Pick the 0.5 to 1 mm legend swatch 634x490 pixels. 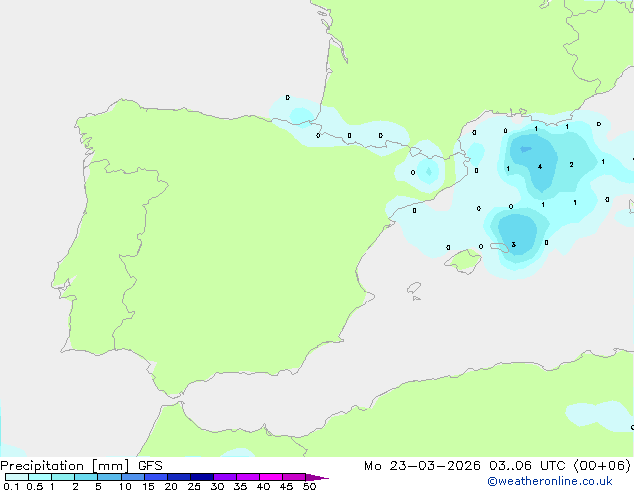pos(40,477)
